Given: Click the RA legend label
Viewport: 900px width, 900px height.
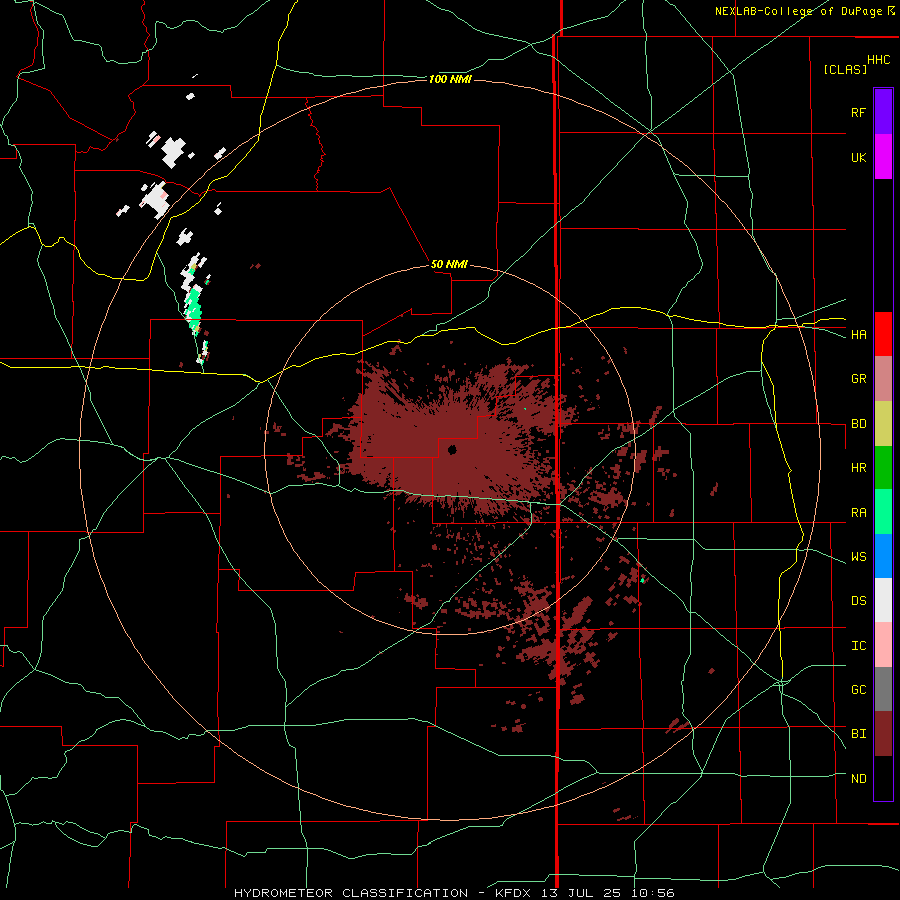Looking at the screenshot, I should (x=858, y=513).
